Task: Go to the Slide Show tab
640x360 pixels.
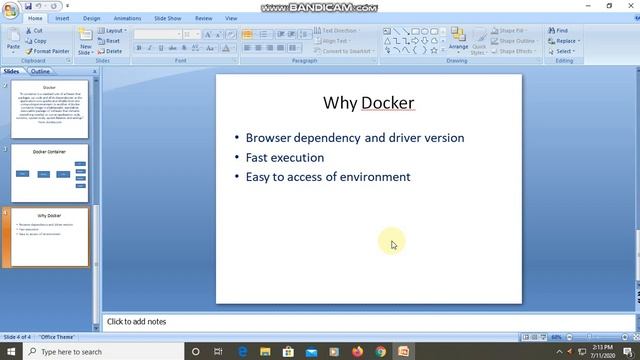Action: [x=167, y=18]
